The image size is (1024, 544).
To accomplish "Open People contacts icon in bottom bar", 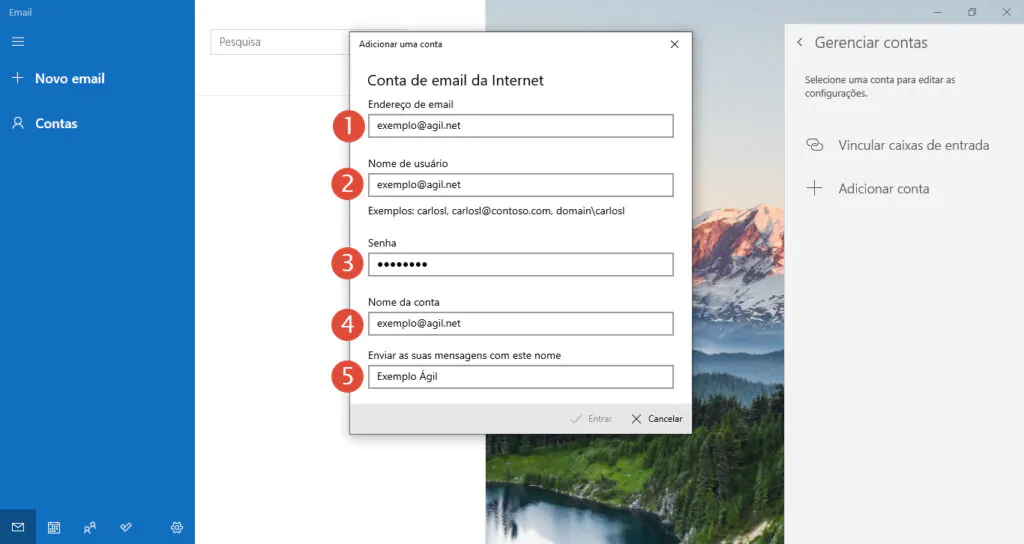I will 90,527.
